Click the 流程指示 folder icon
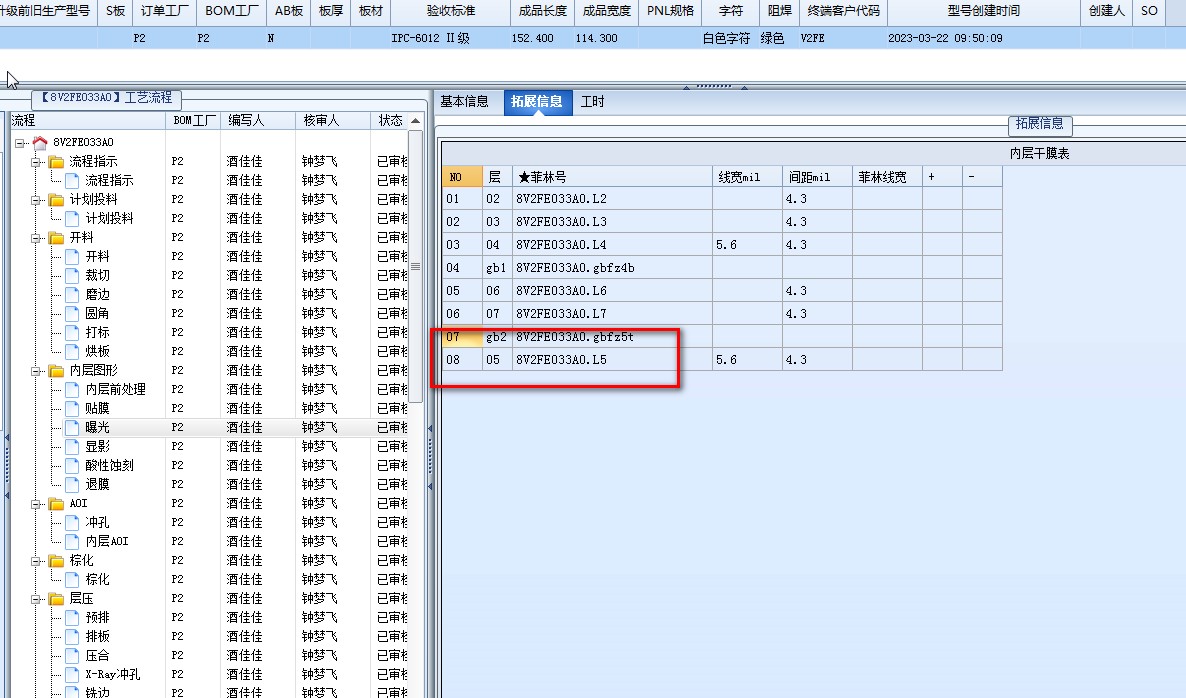Image resolution: width=1186 pixels, height=698 pixels. click(56, 161)
